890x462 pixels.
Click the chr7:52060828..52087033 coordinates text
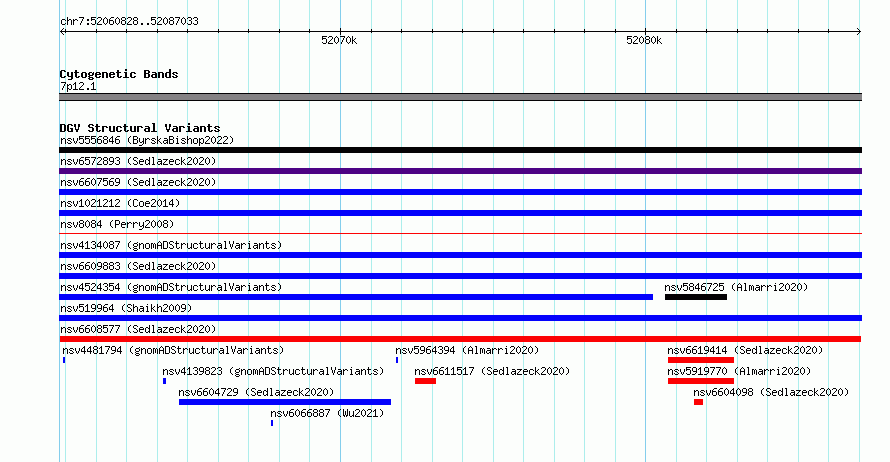[x=129, y=22]
